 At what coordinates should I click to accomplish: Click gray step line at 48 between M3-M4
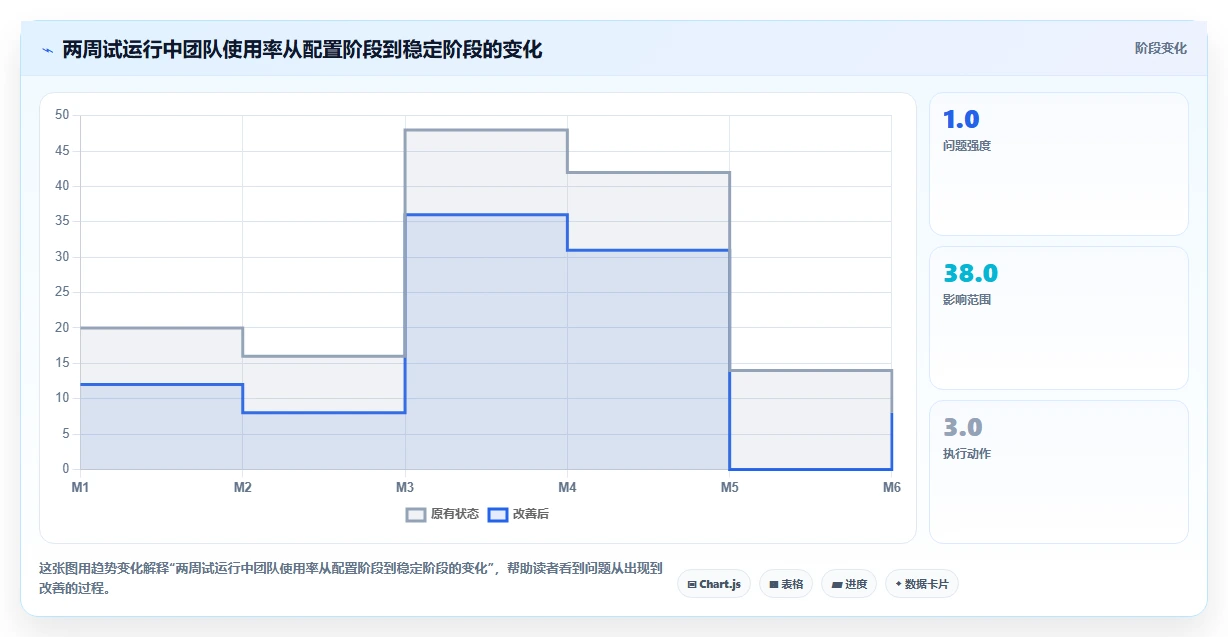(486, 130)
